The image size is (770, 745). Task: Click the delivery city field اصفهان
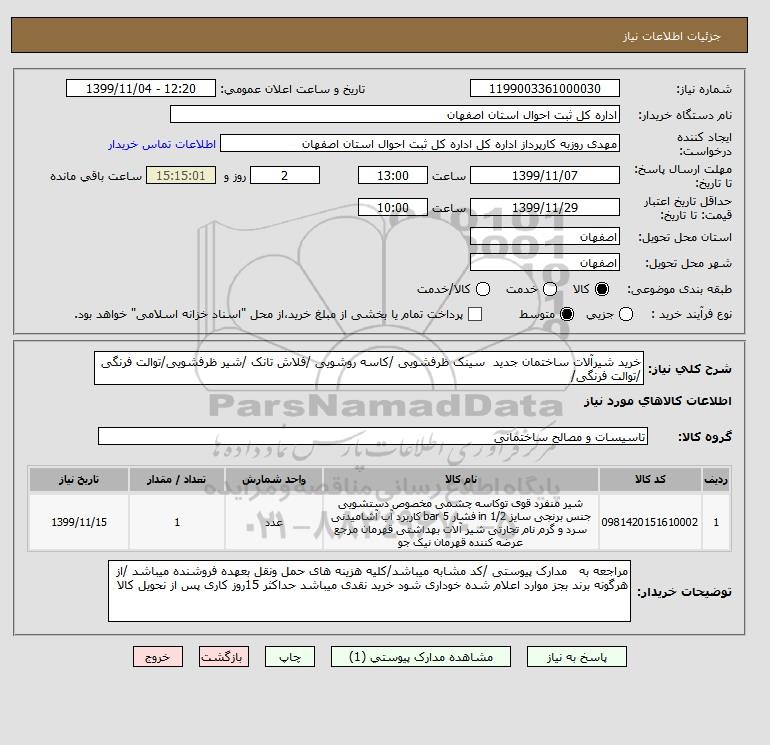(545, 263)
